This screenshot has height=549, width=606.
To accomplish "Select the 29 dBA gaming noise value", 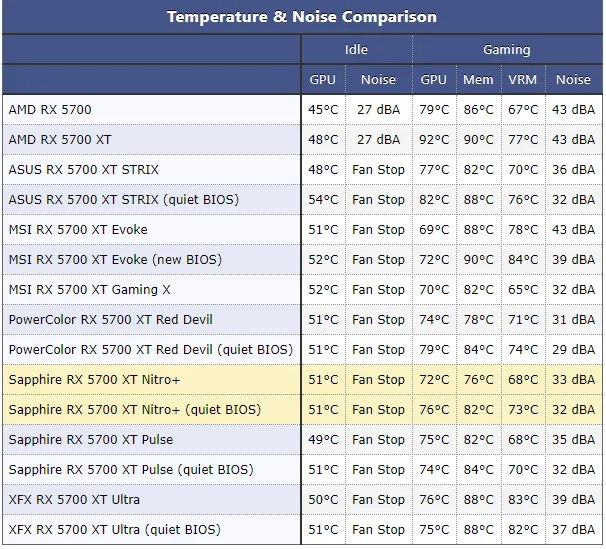I will point(574,349).
